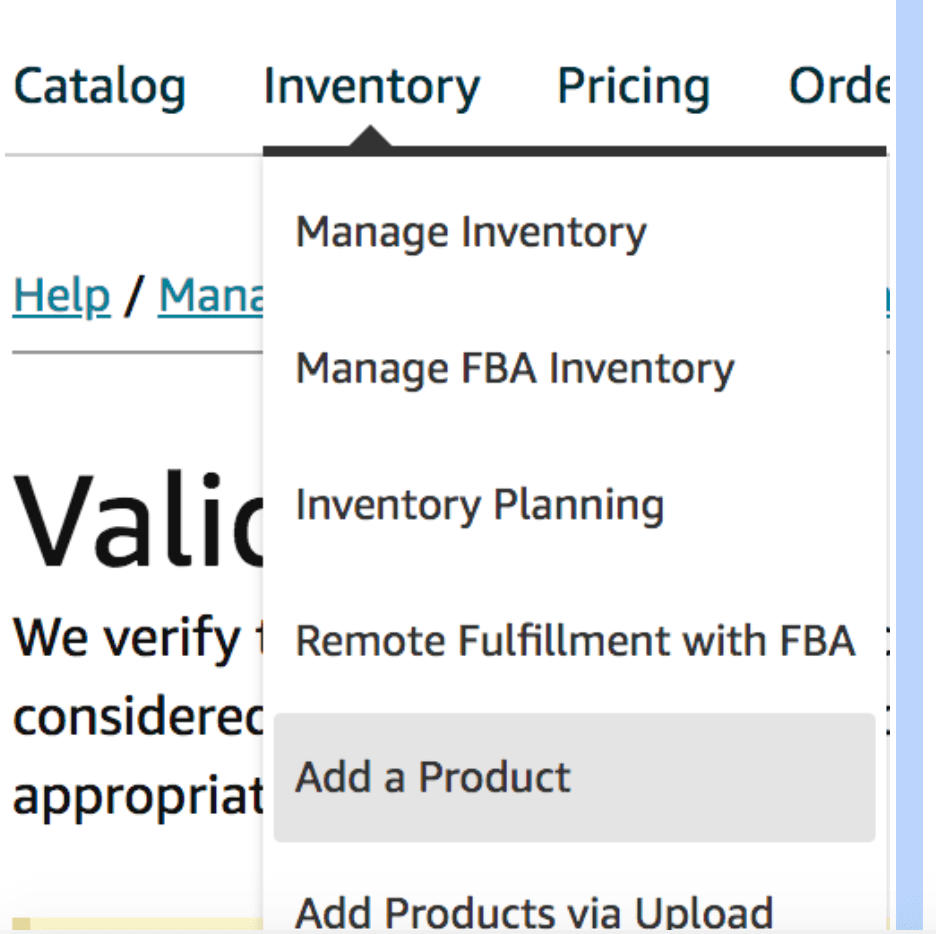Image resolution: width=936 pixels, height=934 pixels.
Task: Click the blue vertical scrollbar track
Action: click(x=909, y=466)
